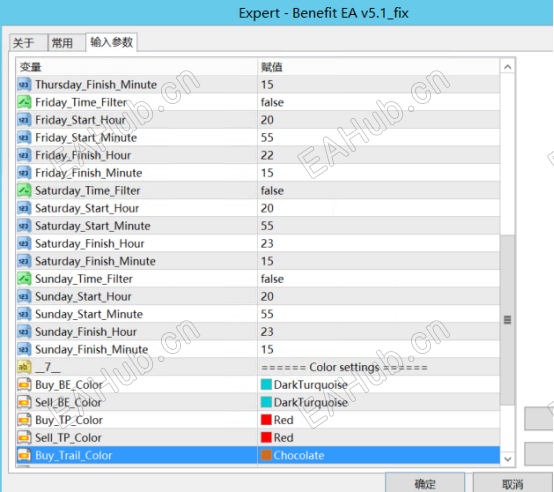Click the Red swatch for Sell_TP_Color

click(x=266, y=438)
